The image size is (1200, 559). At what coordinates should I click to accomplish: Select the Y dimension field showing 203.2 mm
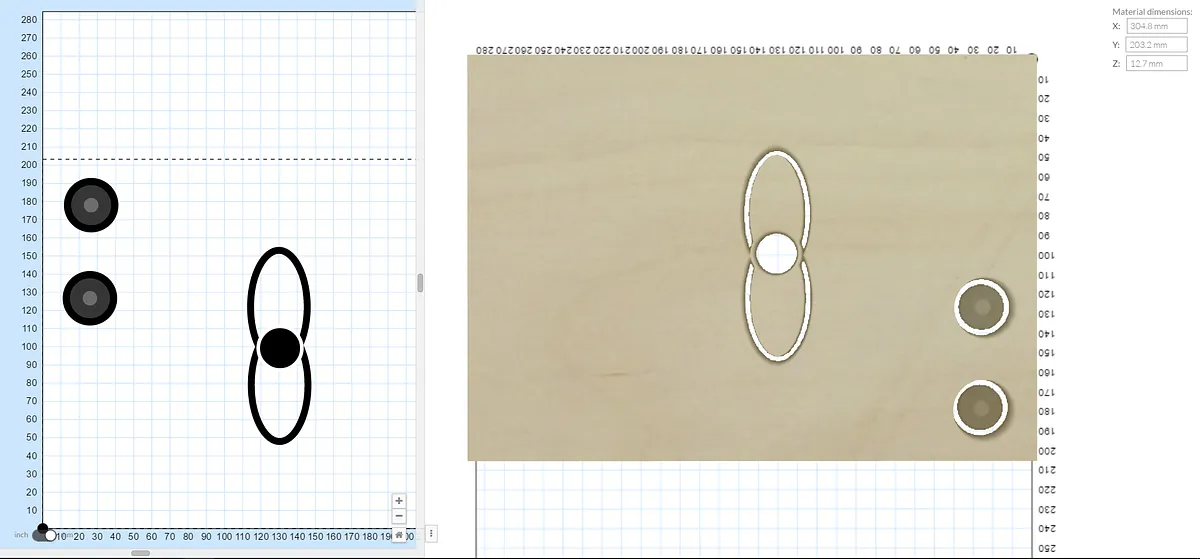click(x=1156, y=45)
